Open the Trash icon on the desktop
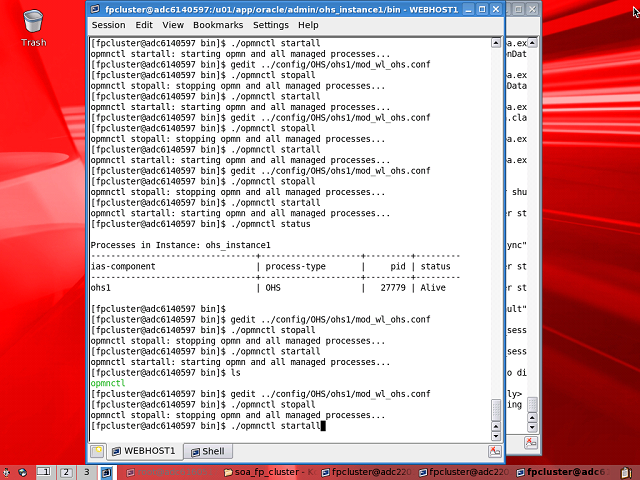Viewport: 640px width, 480px height. [x=33, y=28]
